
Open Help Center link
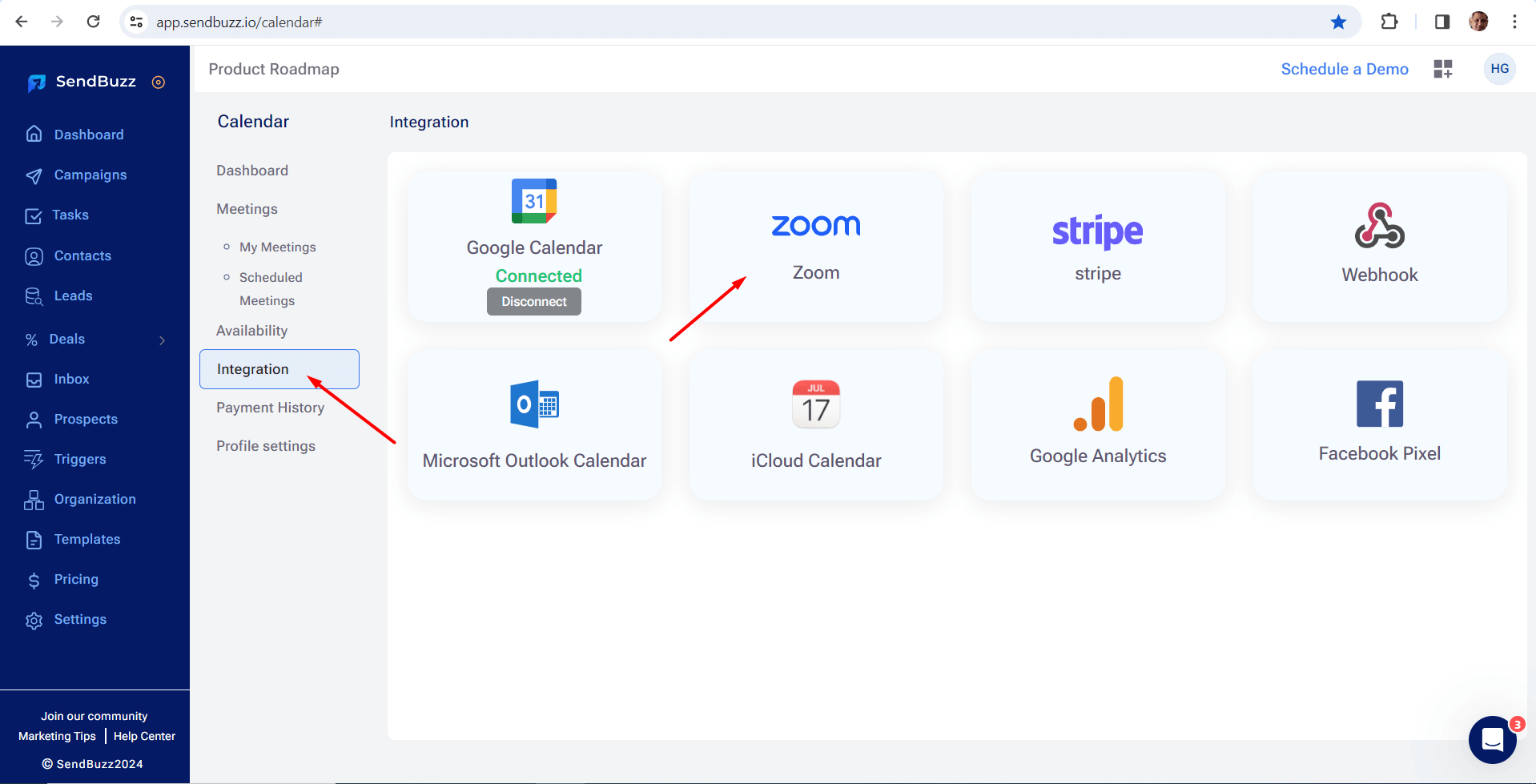click(144, 736)
